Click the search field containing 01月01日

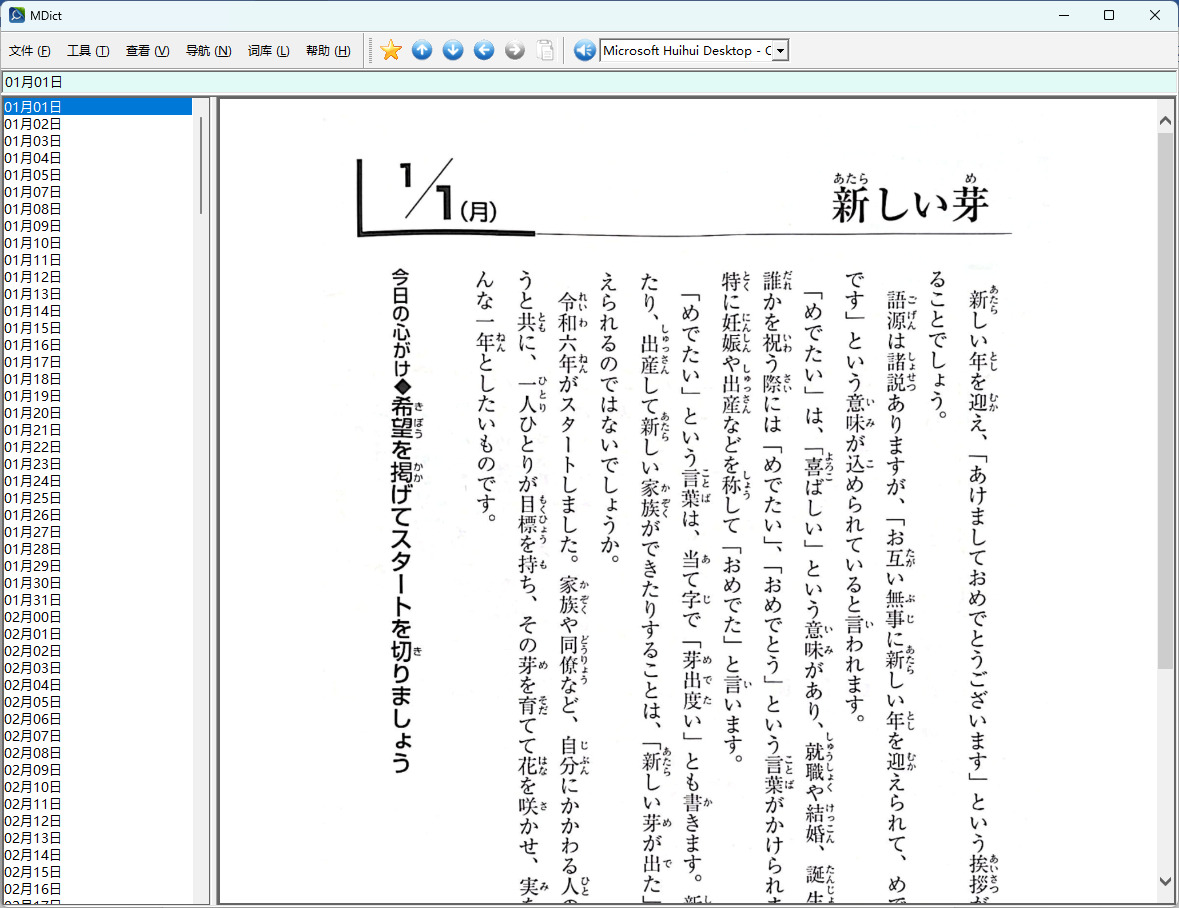coord(589,82)
